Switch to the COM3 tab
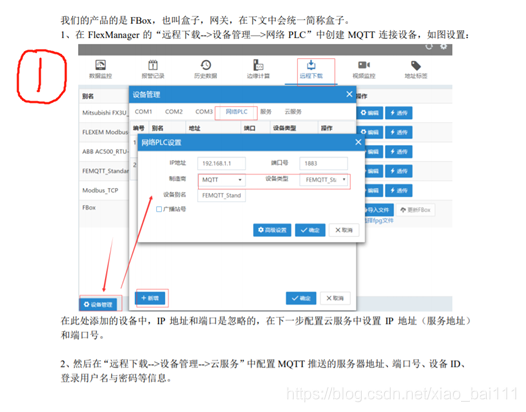Screen dimensions: 526x412 pyautogui.click(x=204, y=111)
